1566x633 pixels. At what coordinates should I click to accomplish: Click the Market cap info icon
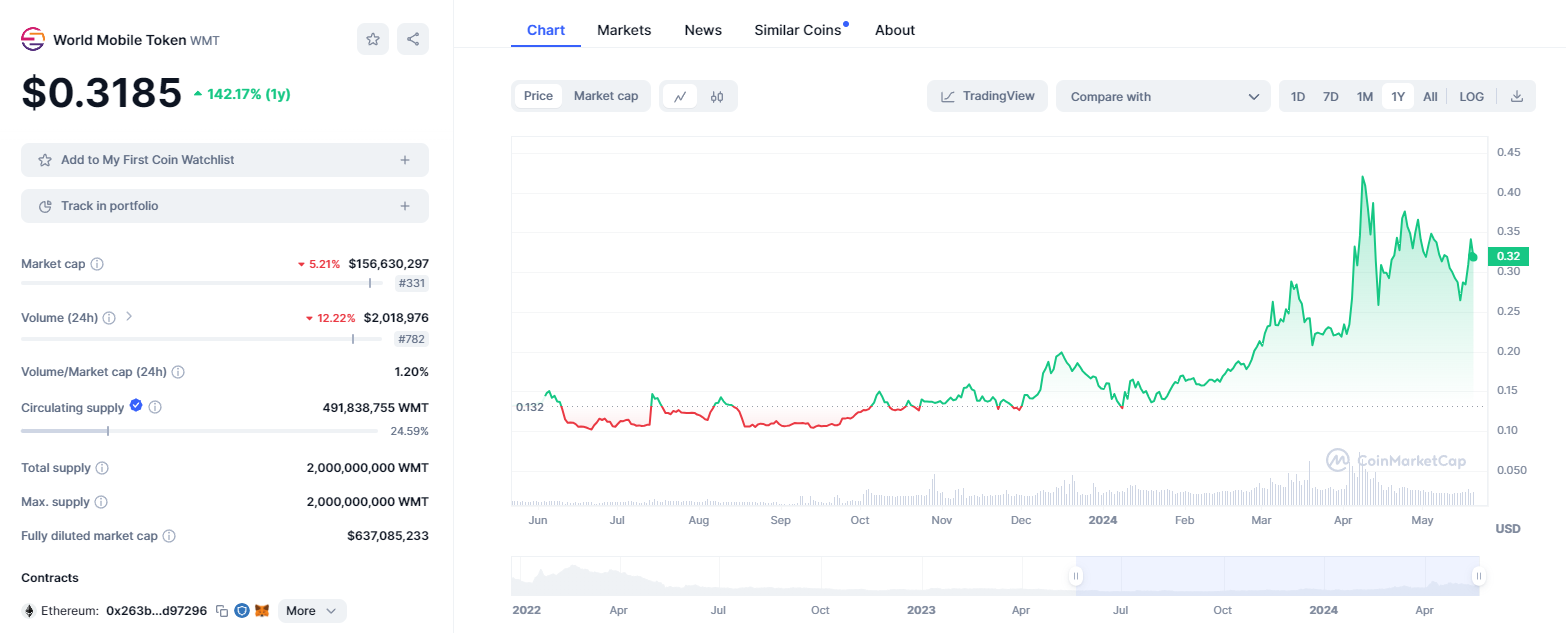pyautogui.click(x=97, y=264)
